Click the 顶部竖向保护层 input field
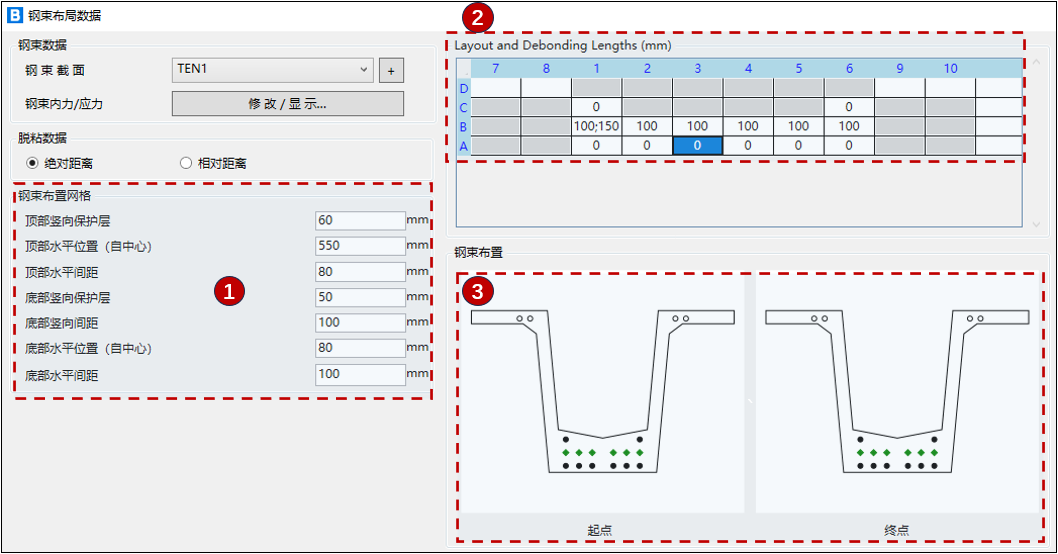The height and width of the screenshot is (554, 1058). pyautogui.click(x=359, y=220)
